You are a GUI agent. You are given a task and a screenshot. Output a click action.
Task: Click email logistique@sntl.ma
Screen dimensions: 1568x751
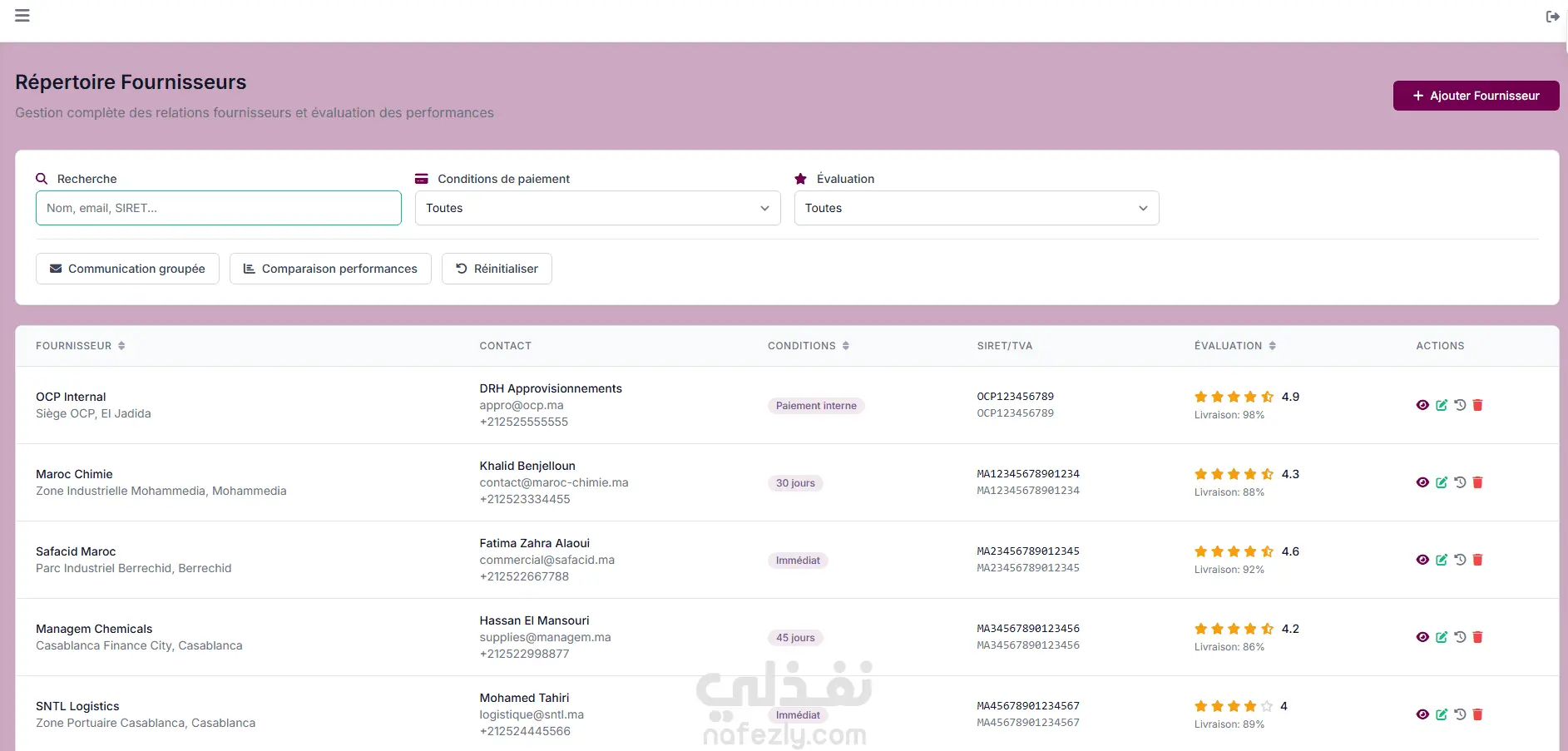(532, 714)
